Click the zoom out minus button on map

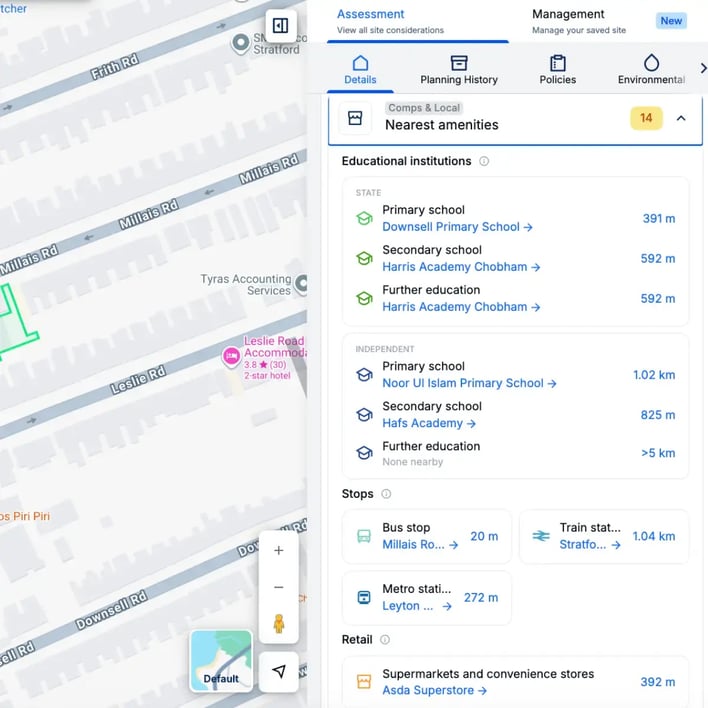pyautogui.click(x=279, y=588)
